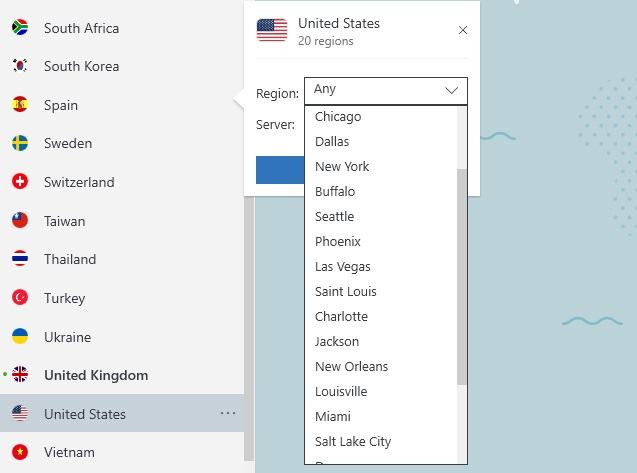The image size is (637, 473).
Task: Choose Charlotte from the dropdown
Action: point(341,317)
